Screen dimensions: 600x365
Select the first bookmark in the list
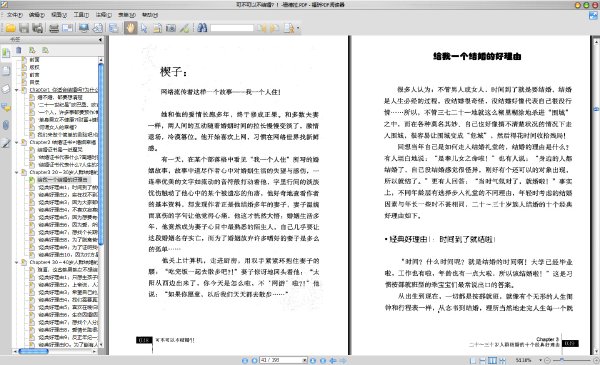tap(34, 60)
